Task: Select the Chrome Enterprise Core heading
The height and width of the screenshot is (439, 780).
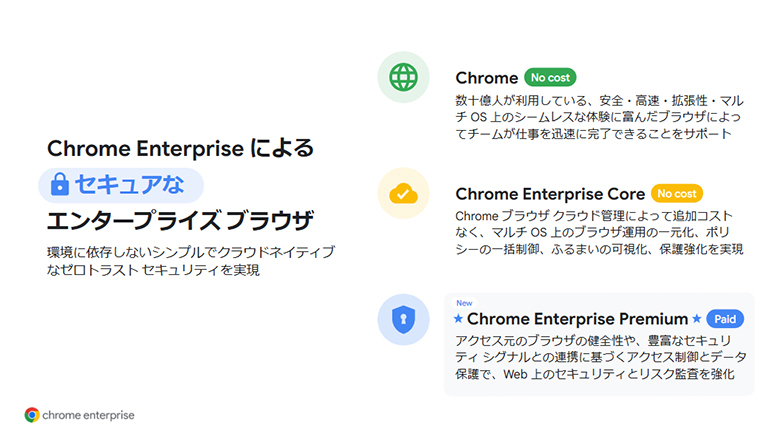Action: point(549,194)
